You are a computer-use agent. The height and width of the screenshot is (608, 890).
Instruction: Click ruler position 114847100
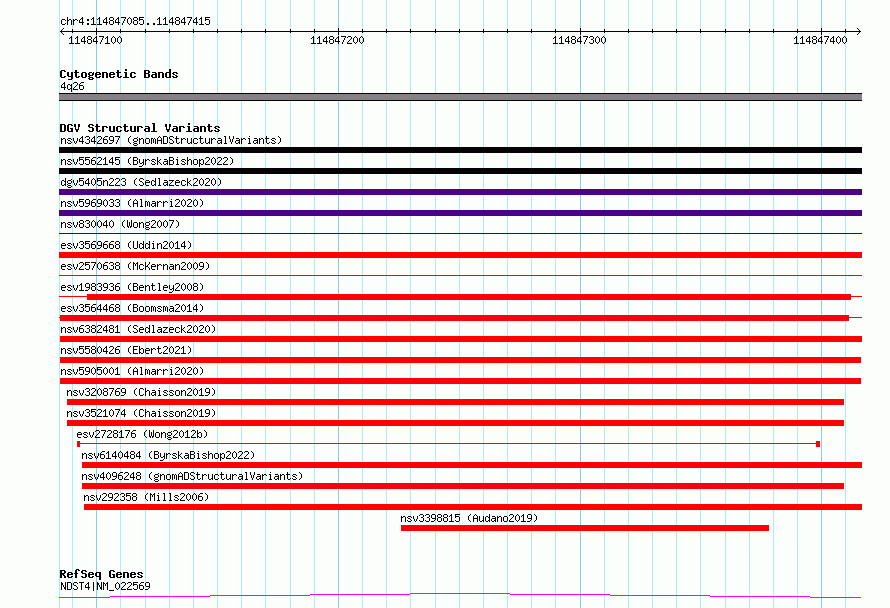[95, 40]
